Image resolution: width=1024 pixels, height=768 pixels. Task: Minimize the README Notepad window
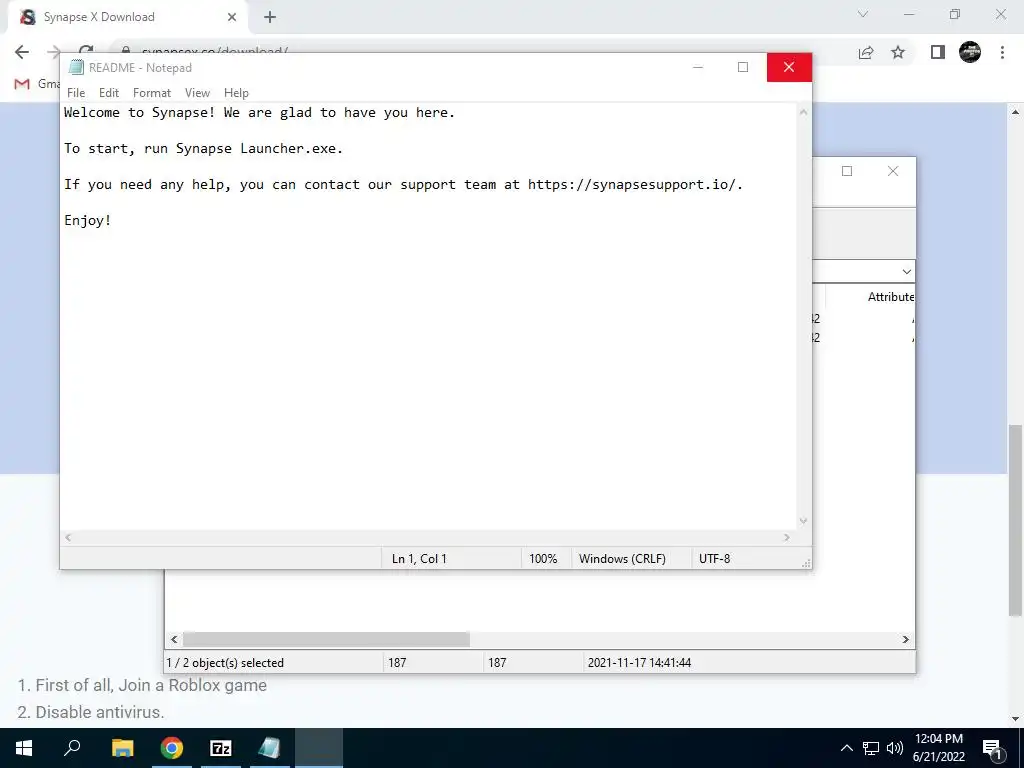click(697, 67)
